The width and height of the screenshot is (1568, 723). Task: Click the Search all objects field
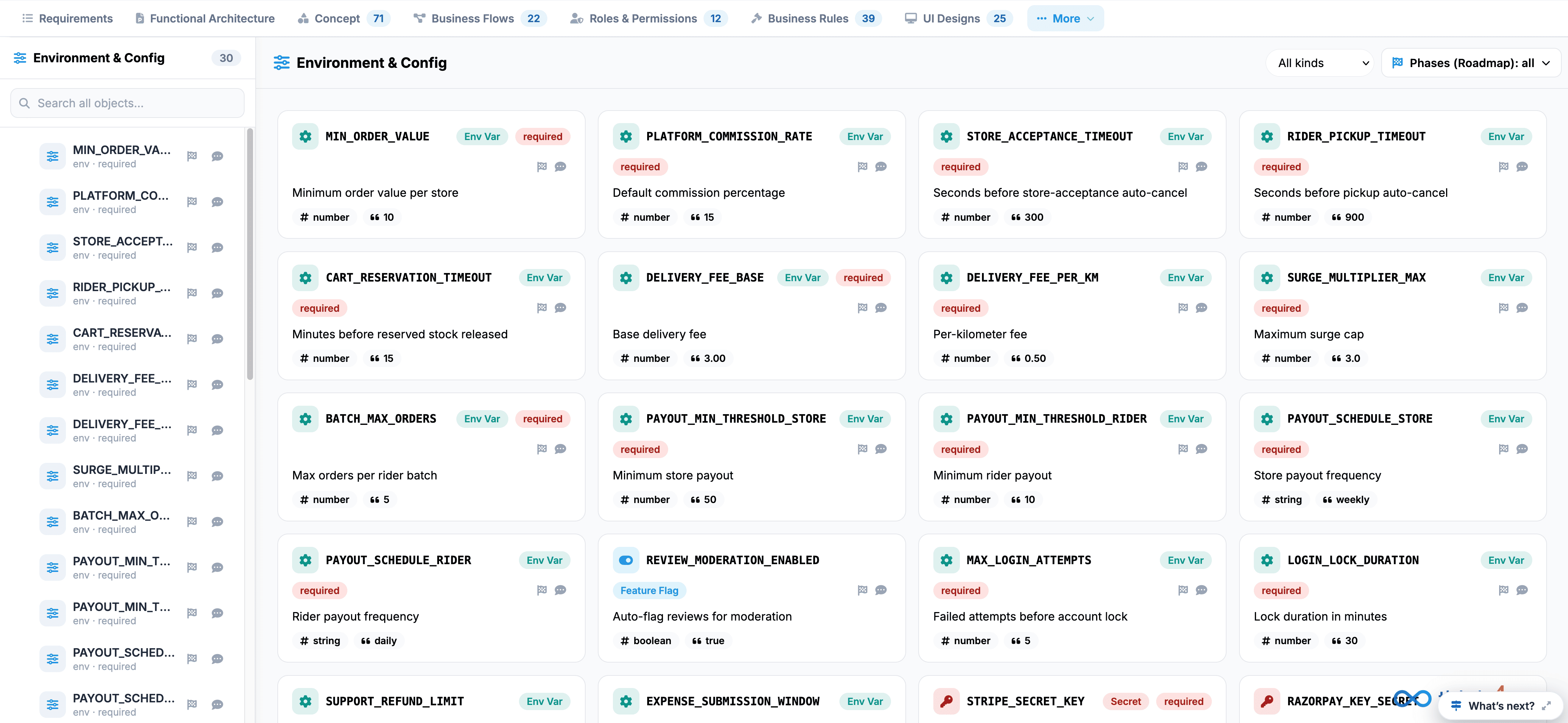pos(127,103)
